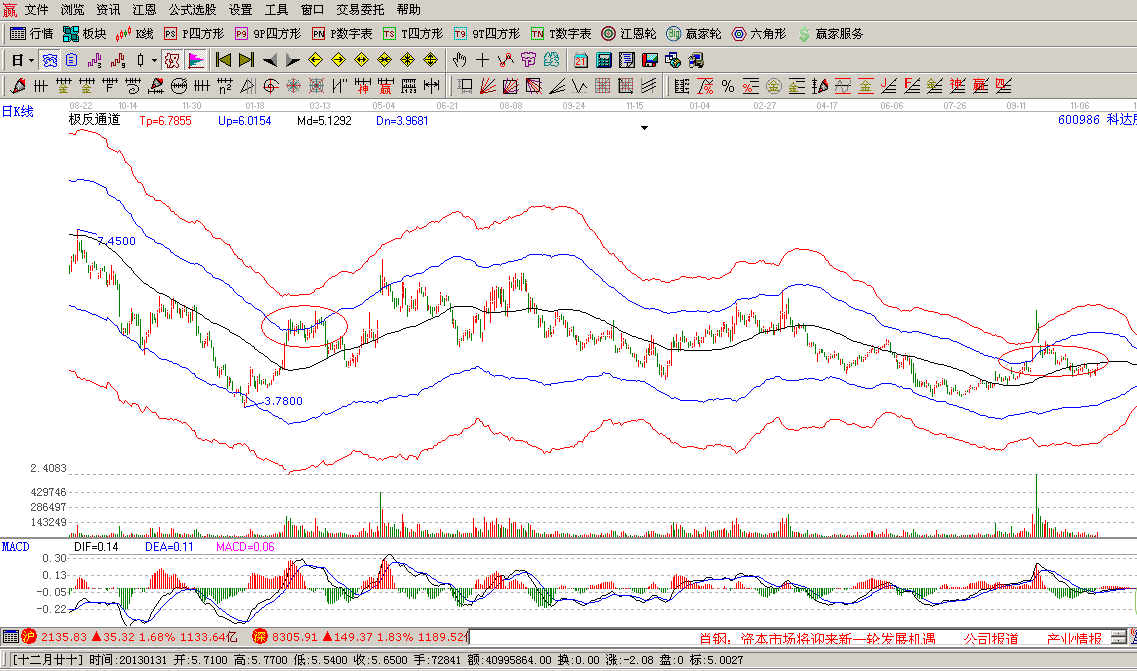Click the calendar icon showing 21
The height and width of the screenshot is (671, 1137).
click(x=580, y=60)
